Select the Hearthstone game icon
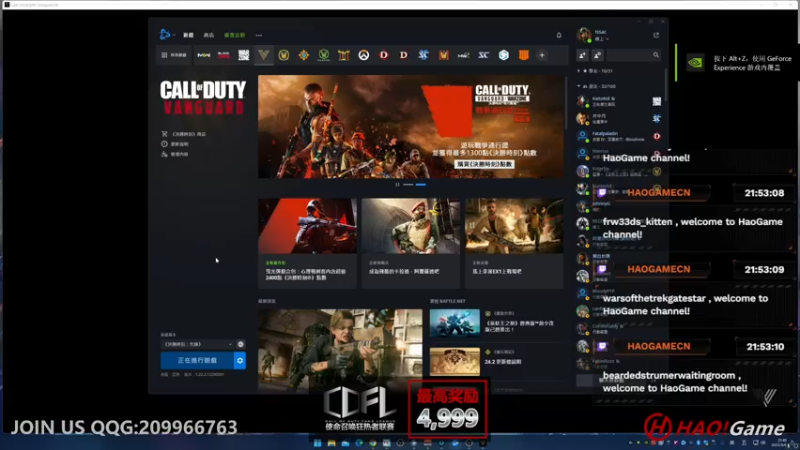The image size is (800, 450). (x=304, y=55)
